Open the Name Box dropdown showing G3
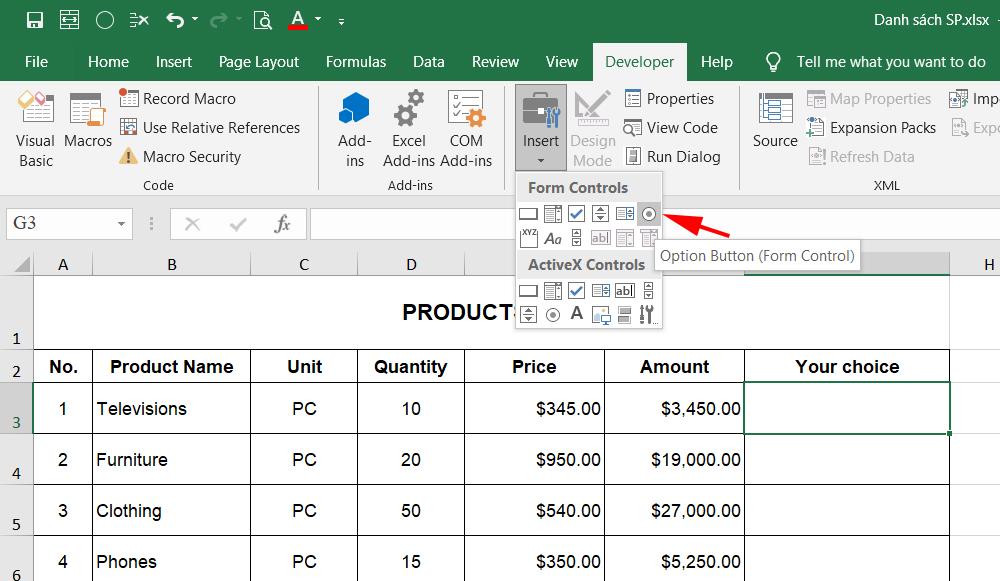Viewport: 1000px width, 581px height. coord(121,224)
